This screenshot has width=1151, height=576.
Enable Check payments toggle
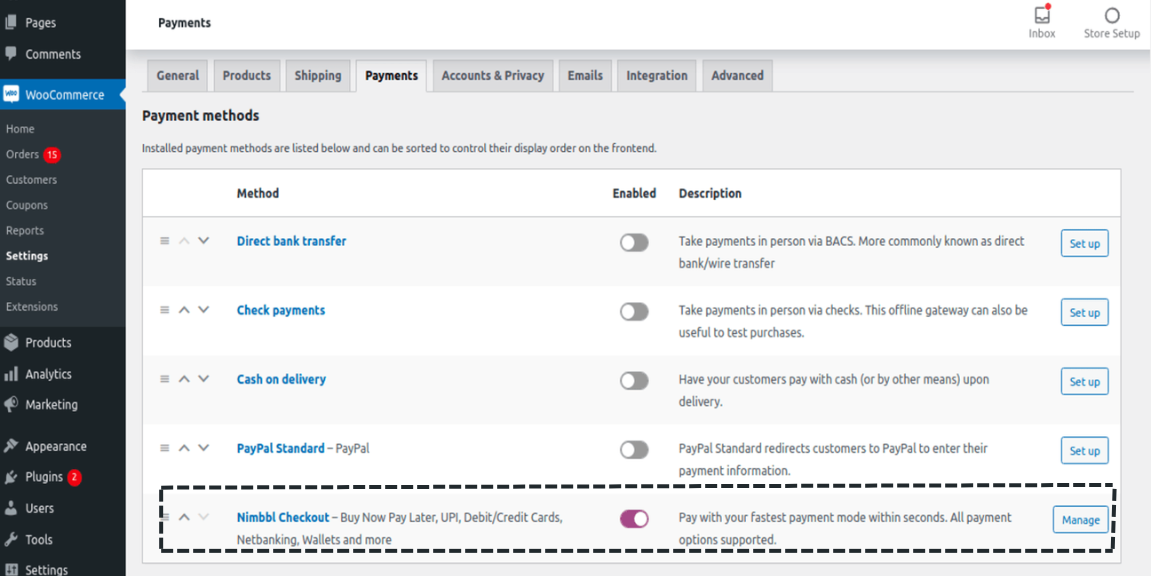tap(634, 312)
